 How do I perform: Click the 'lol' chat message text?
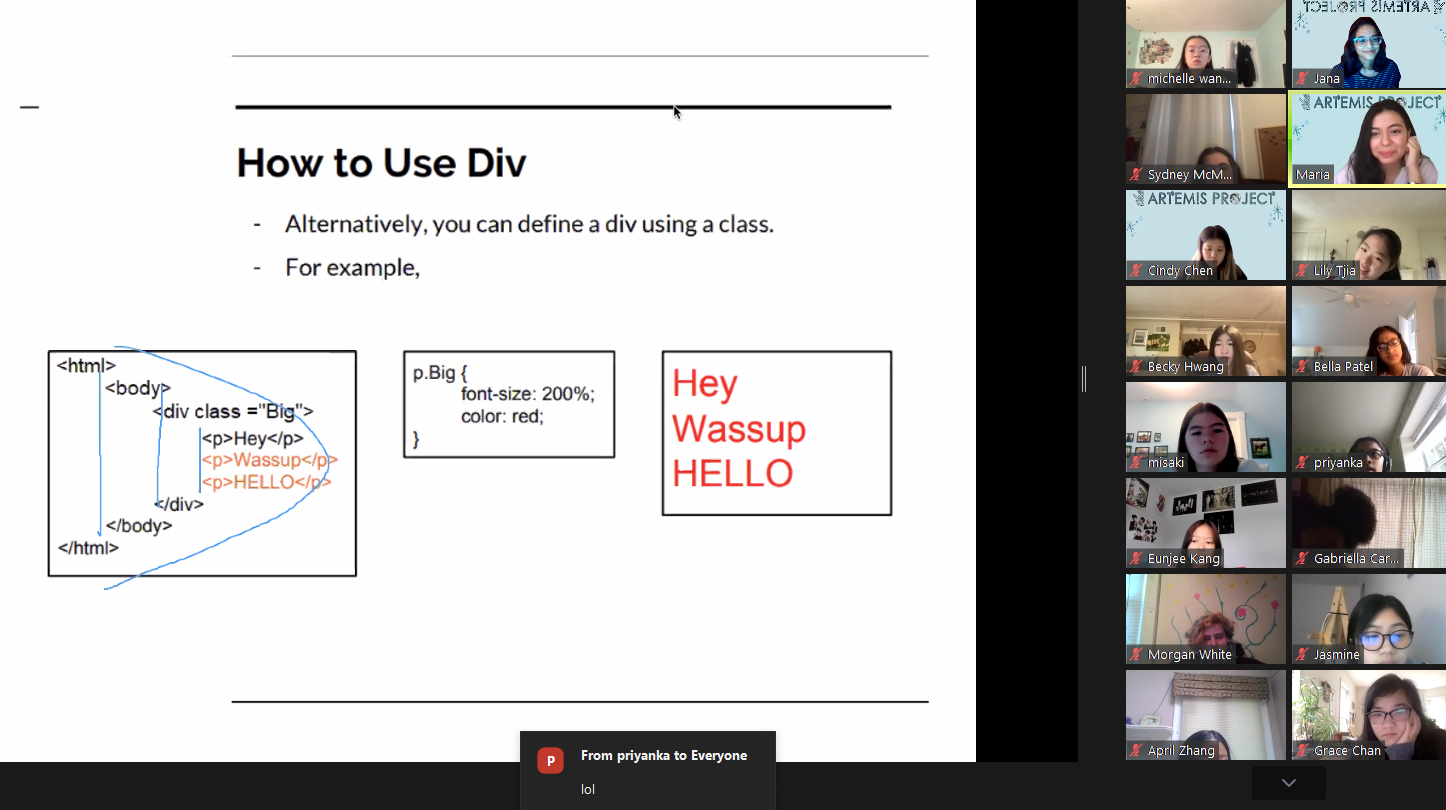click(588, 789)
